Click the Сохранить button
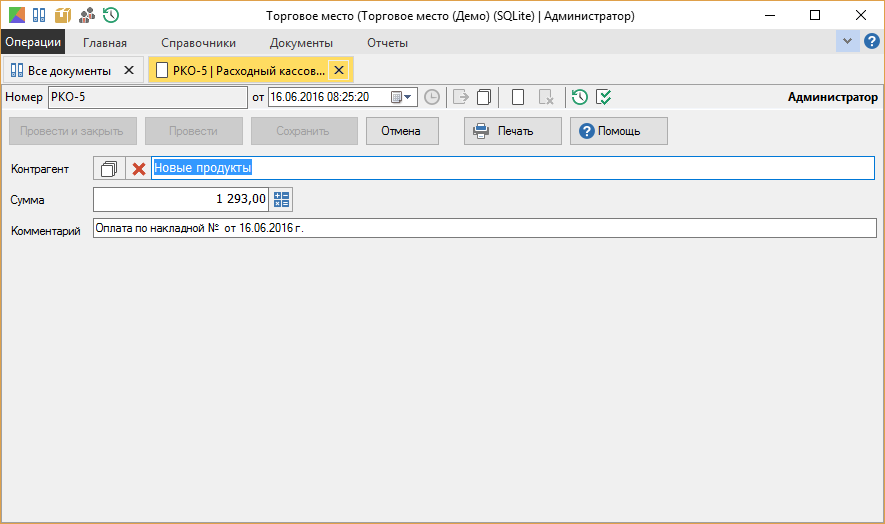Image resolution: width=885 pixels, height=524 pixels. (304, 131)
